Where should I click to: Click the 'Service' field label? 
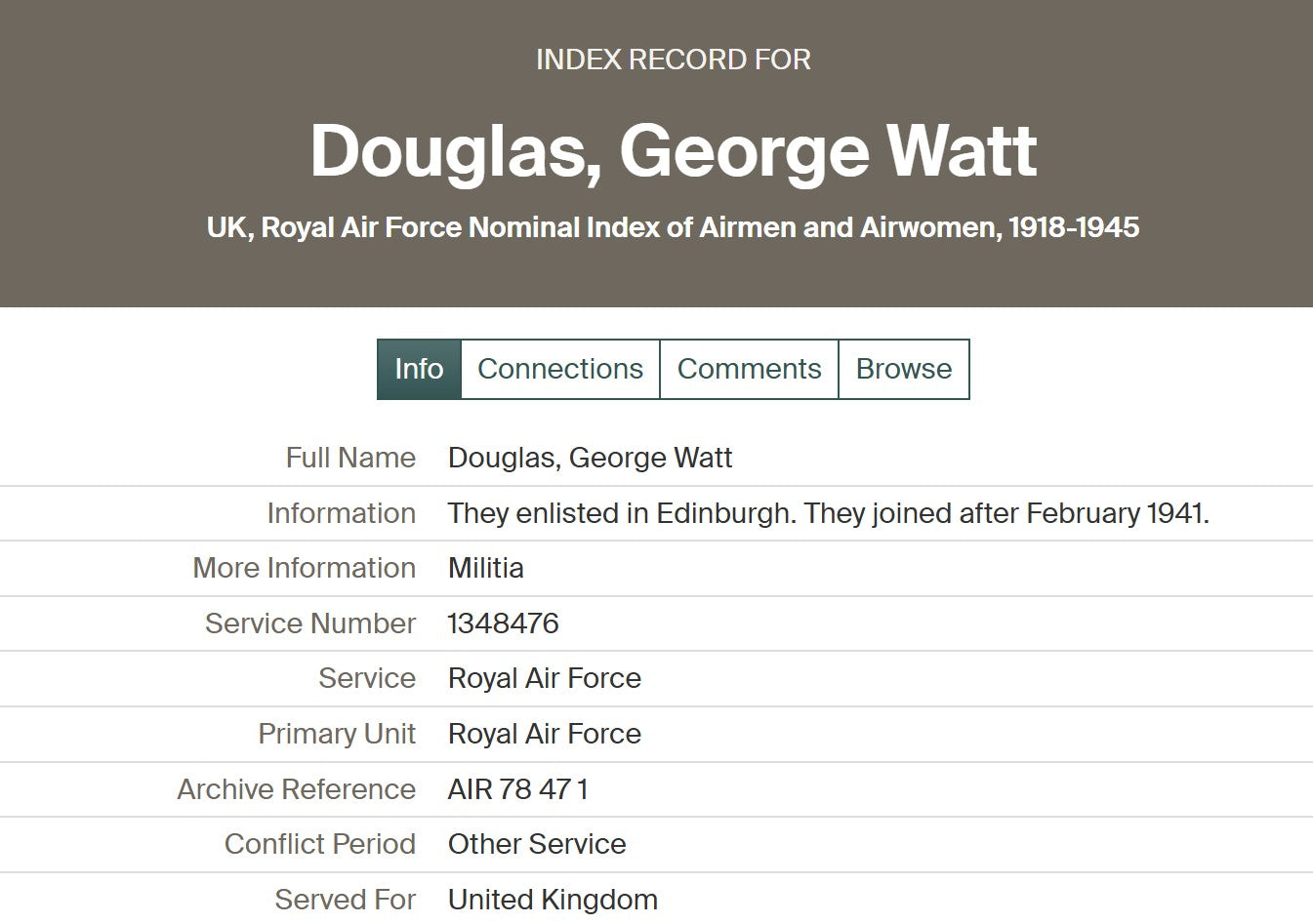pos(367,678)
